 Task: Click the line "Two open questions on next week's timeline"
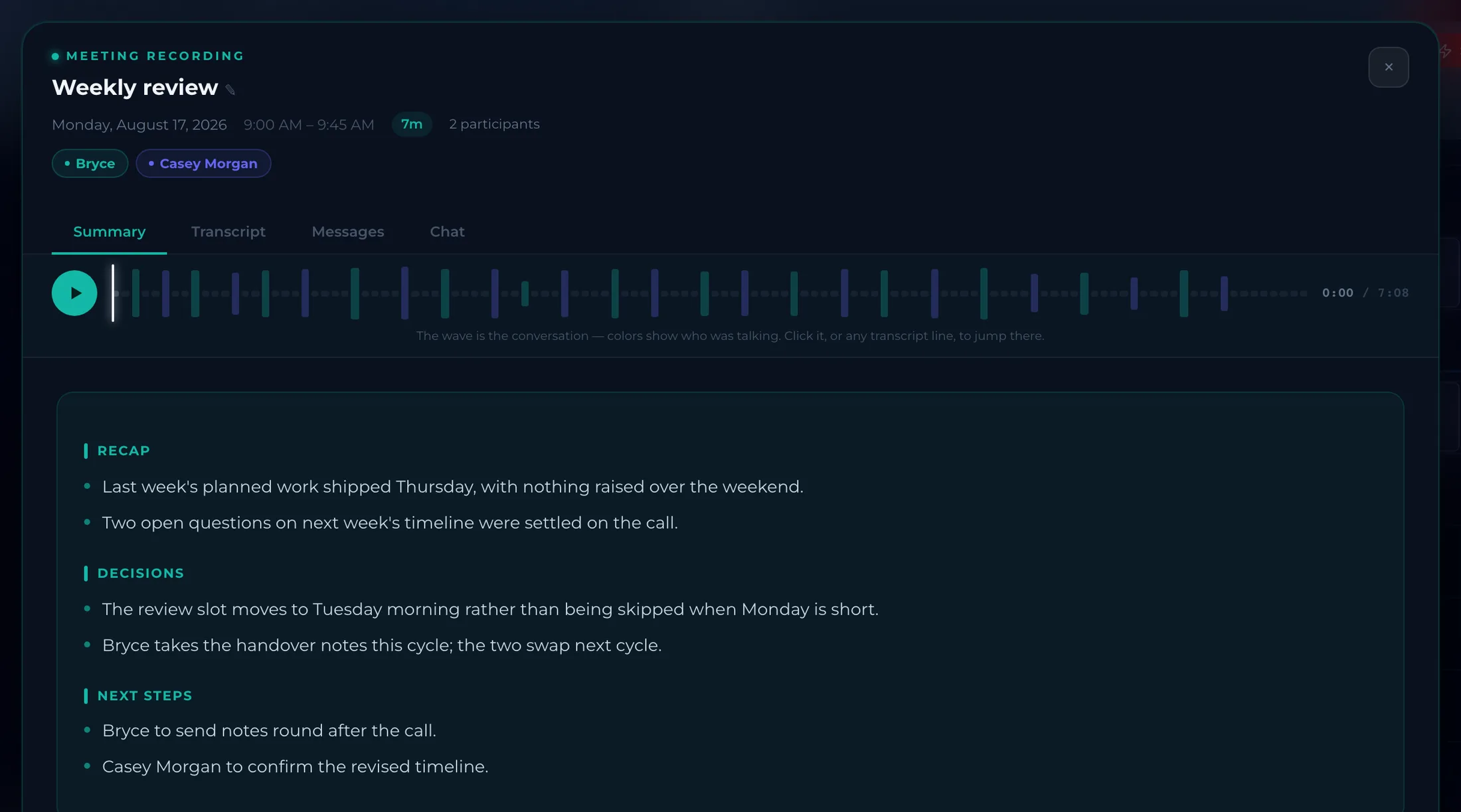[390, 523]
